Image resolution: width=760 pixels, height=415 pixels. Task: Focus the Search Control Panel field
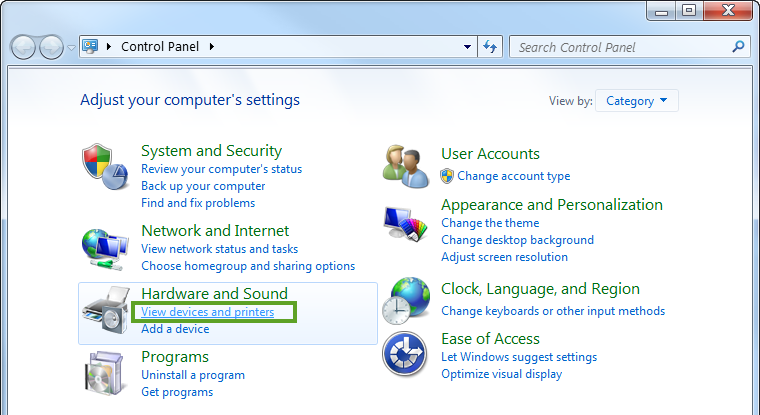coord(623,47)
